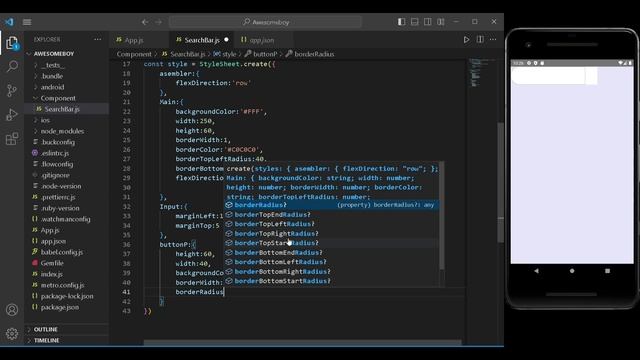The width and height of the screenshot is (640, 360).
Task: Click the editor vertical scrollbar
Action: (x=500, y=182)
